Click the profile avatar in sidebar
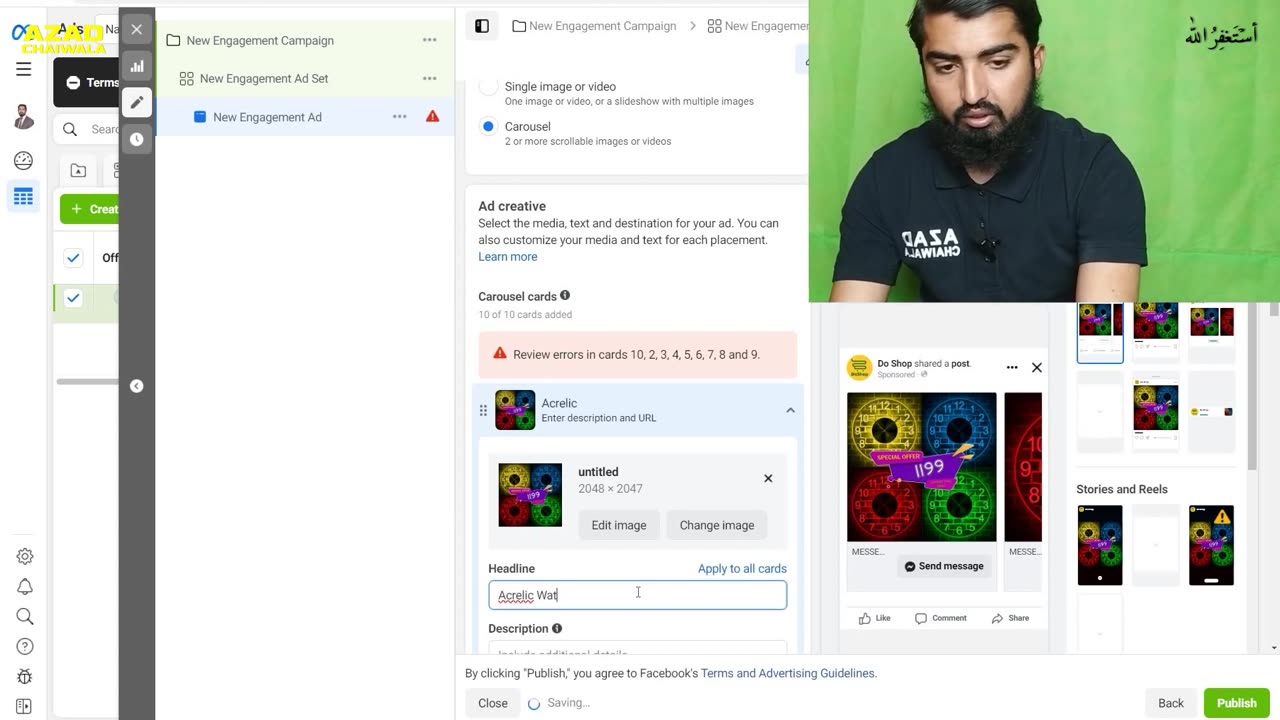 point(24,117)
